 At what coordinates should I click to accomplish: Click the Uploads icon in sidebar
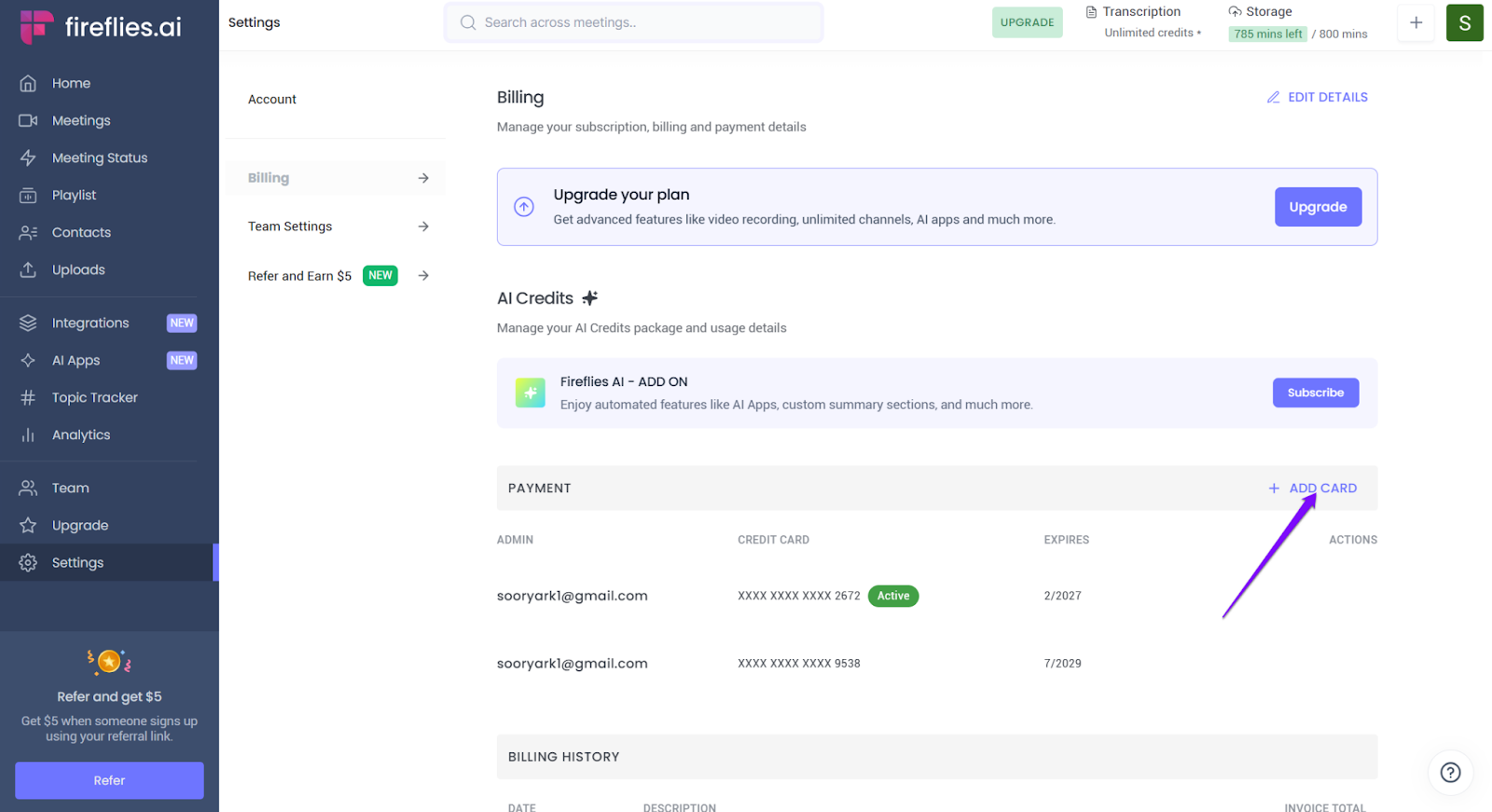tap(28, 269)
